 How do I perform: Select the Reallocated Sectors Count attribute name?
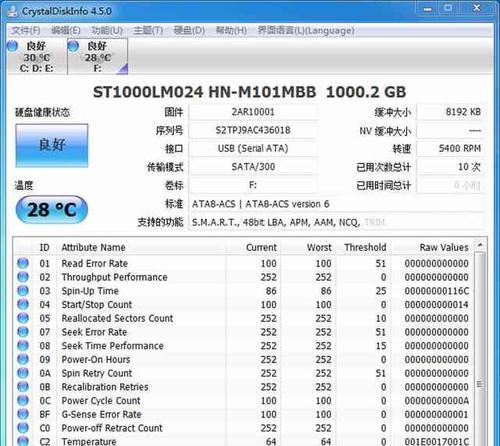click(117, 318)
